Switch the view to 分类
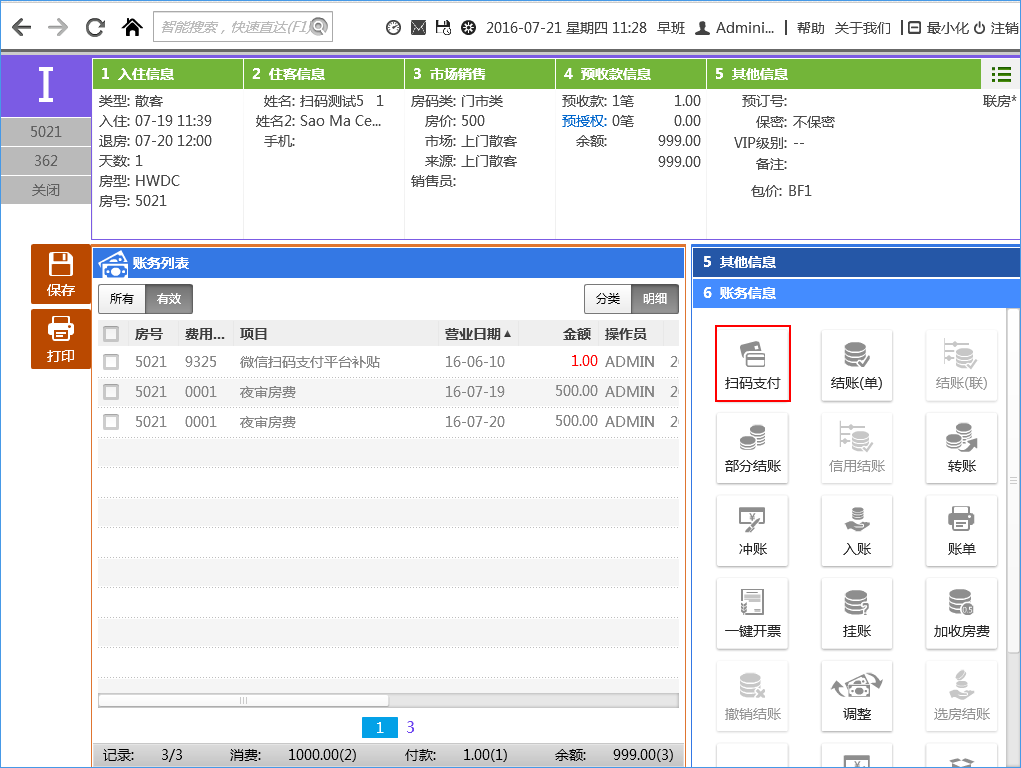The width and height of the screenshot is (1021, 768). (608, 299)
